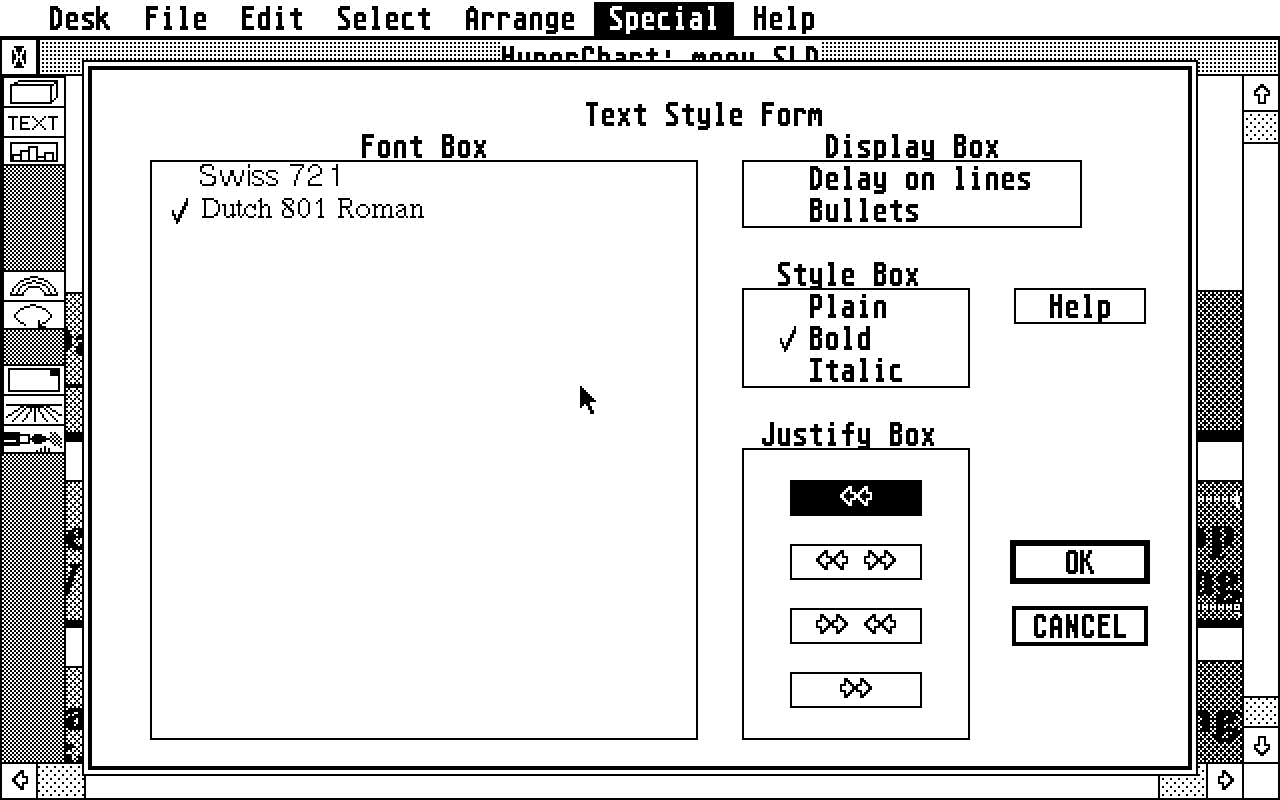
Task: Choose full justify (inward arrows) button
Action: (x=856, y=625)
